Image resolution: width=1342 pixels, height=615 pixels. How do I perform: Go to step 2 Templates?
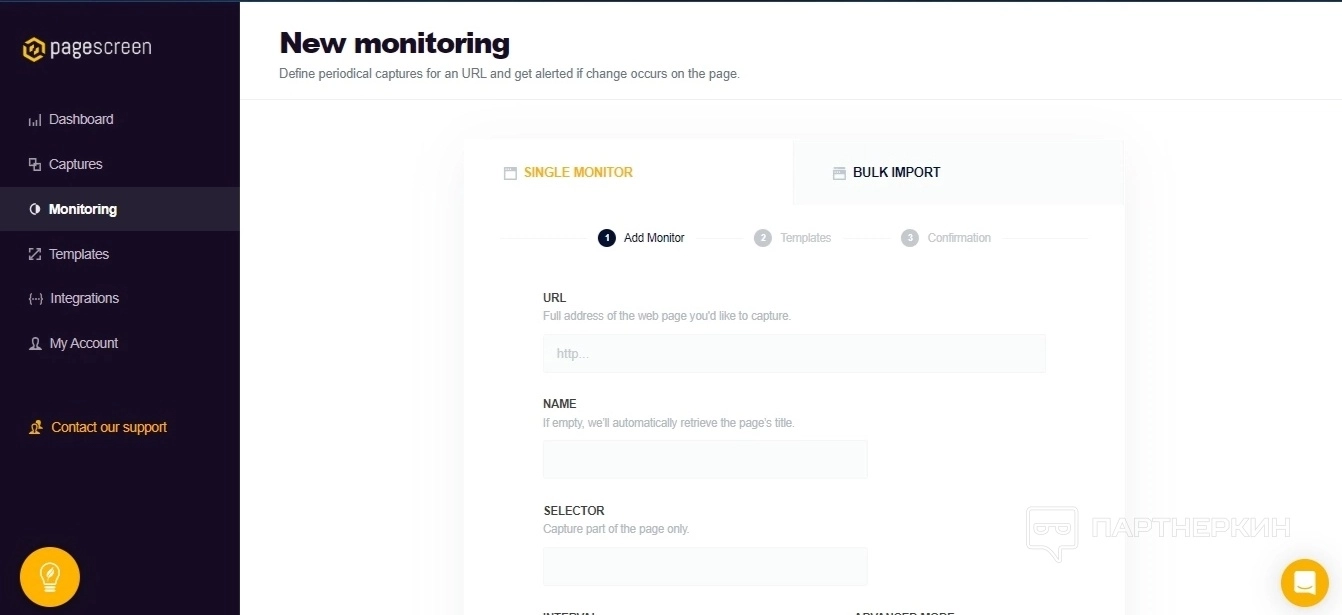click(794, 238)
